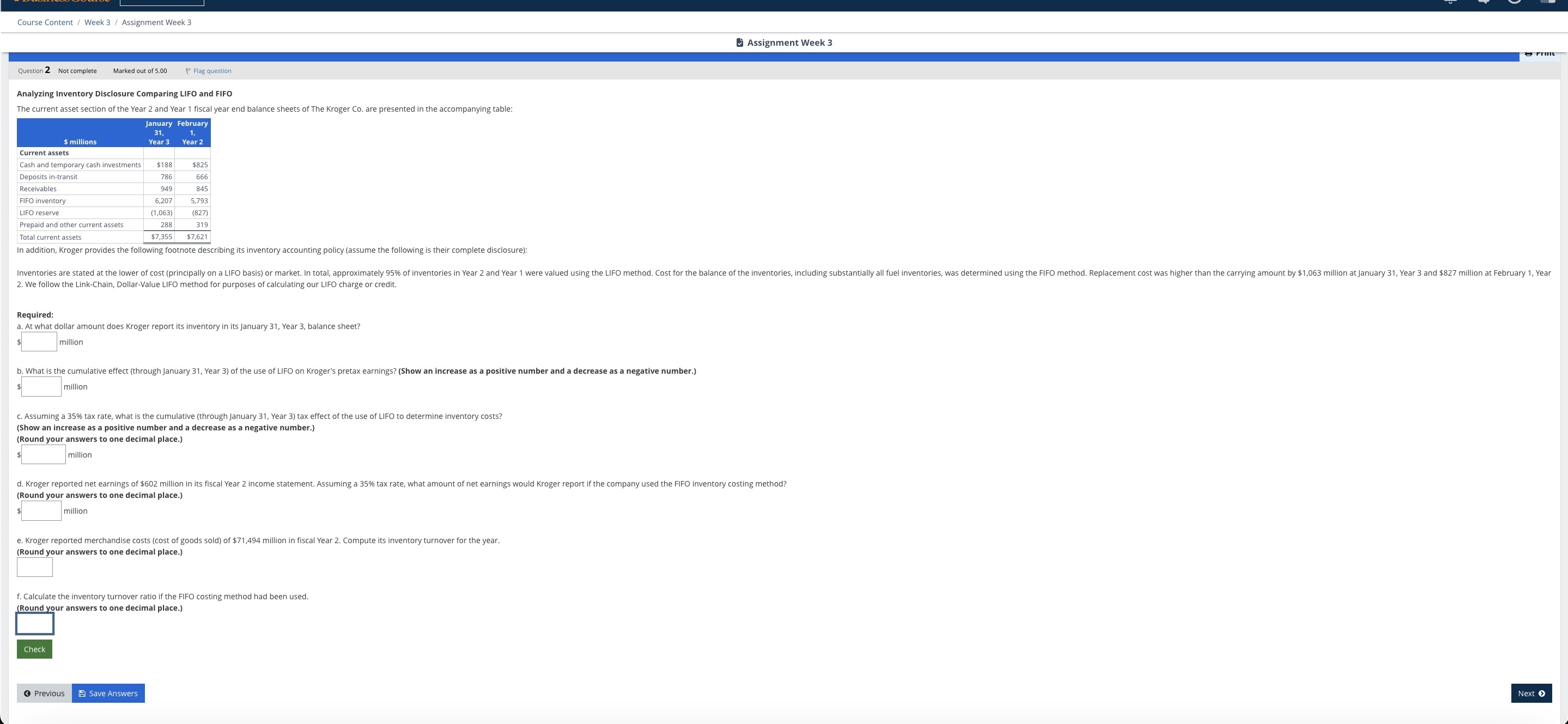The width and height of the screenshot is (1568, 724).
Task: Click the flag icon beside Flag question
Action: pos(188,71)
